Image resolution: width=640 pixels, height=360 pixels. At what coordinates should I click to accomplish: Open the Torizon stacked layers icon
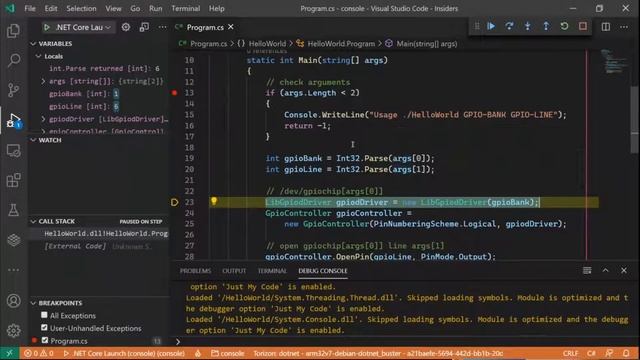pyautogui.click(x=13, y=240)
